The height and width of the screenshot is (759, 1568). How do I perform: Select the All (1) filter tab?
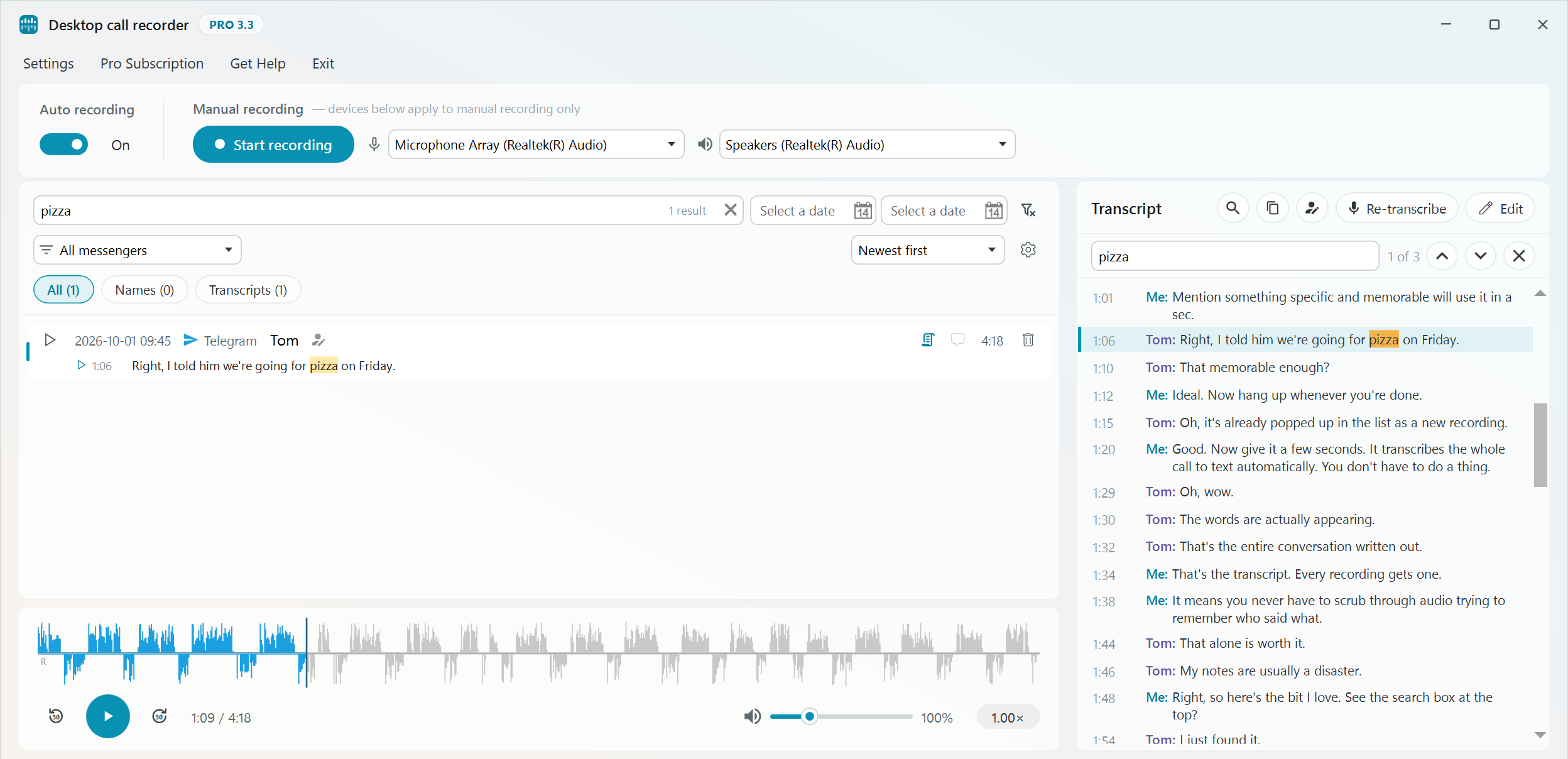[x=63, y=290]
